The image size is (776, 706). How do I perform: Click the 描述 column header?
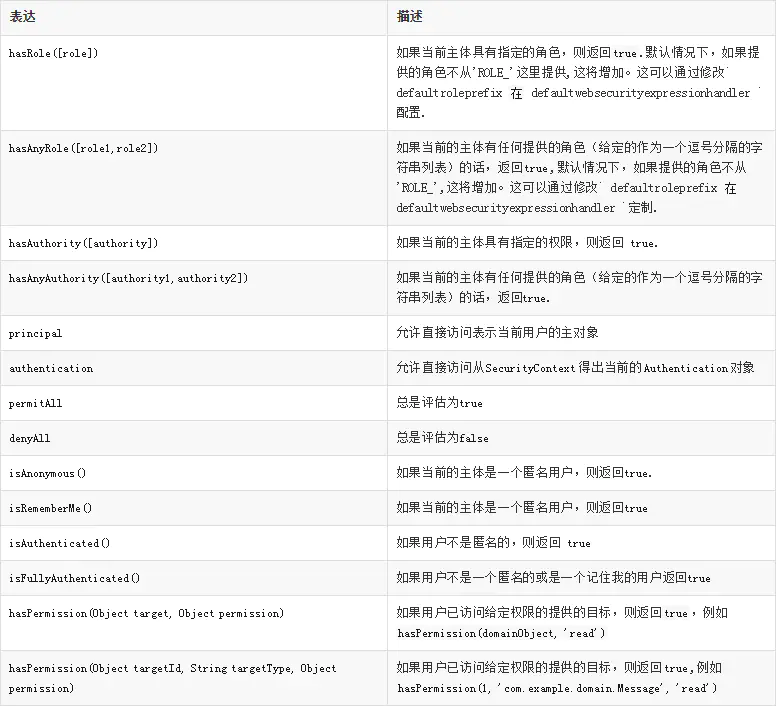tap(409, 17)
